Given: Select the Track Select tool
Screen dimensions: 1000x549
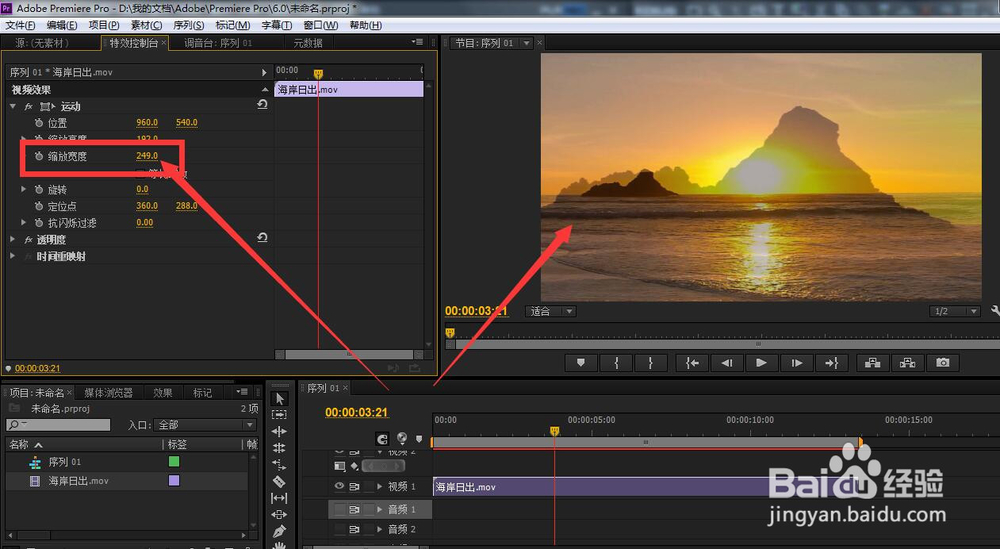Looking at the screenshot, I should (279, 414).
